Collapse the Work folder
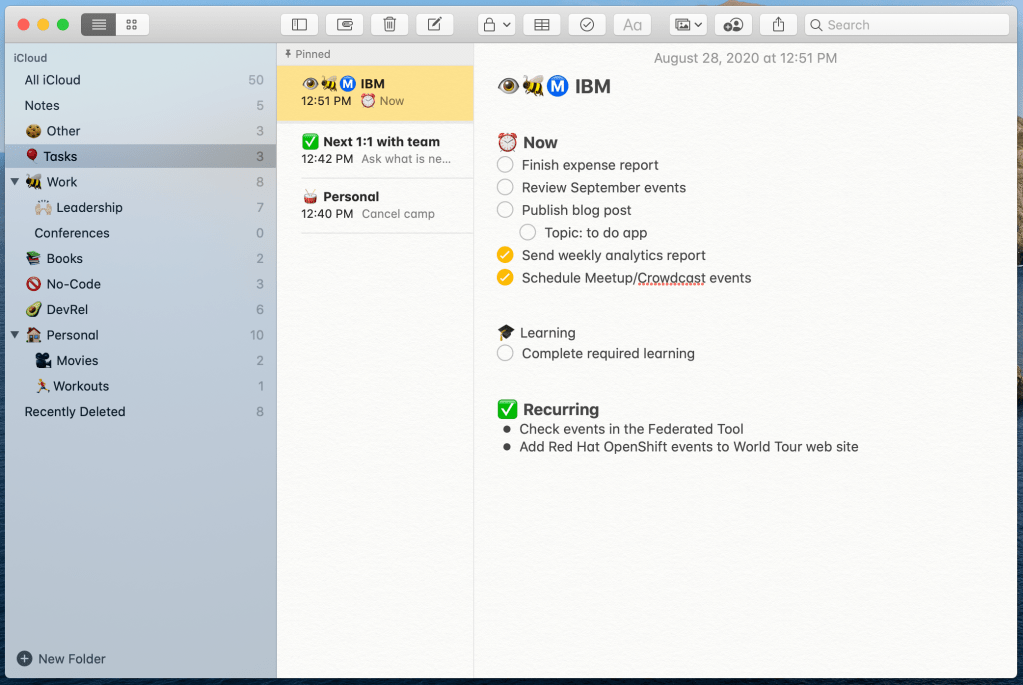This screenshot has height=685, width=1023. click(x=15, y=182)
